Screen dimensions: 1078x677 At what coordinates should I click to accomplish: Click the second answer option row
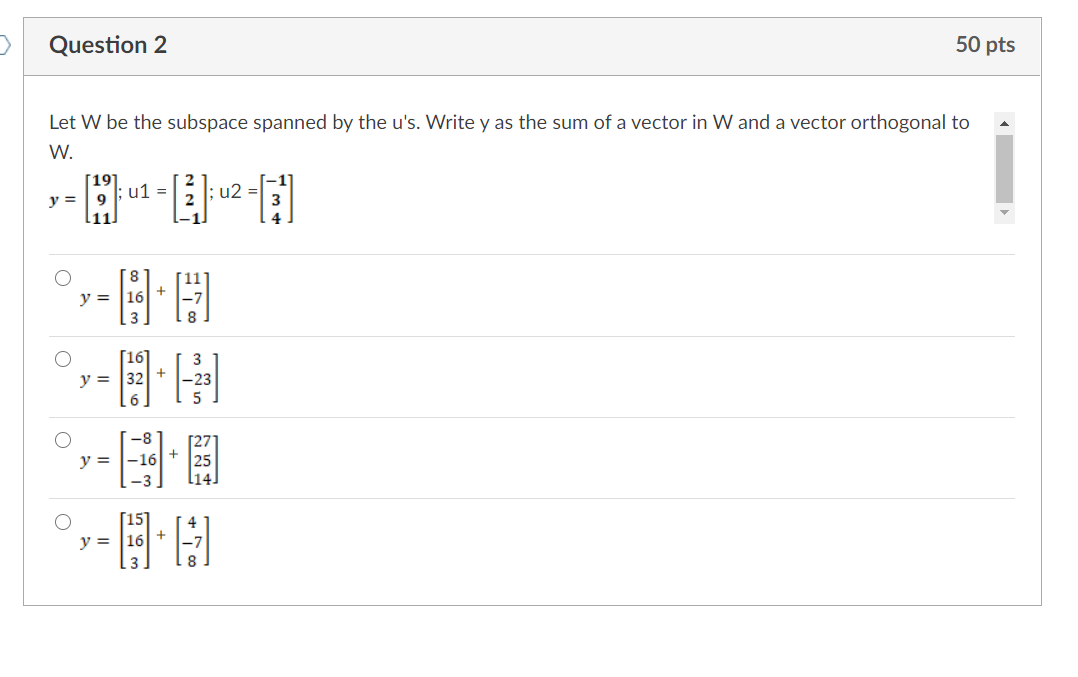click(145, 378)
